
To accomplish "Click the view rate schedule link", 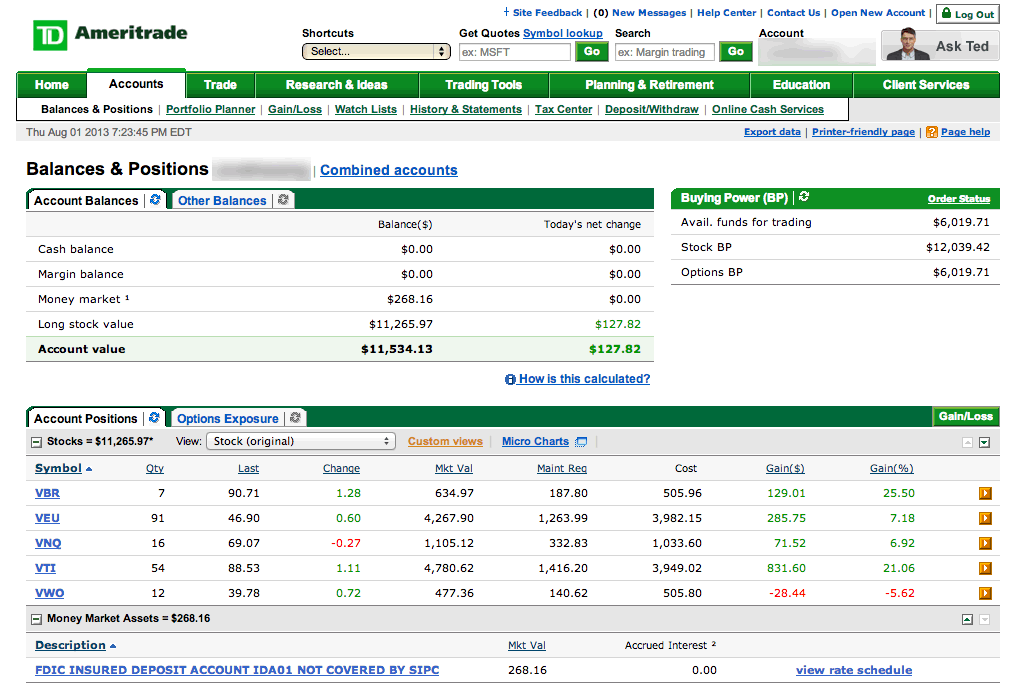I will coord(854,670).
